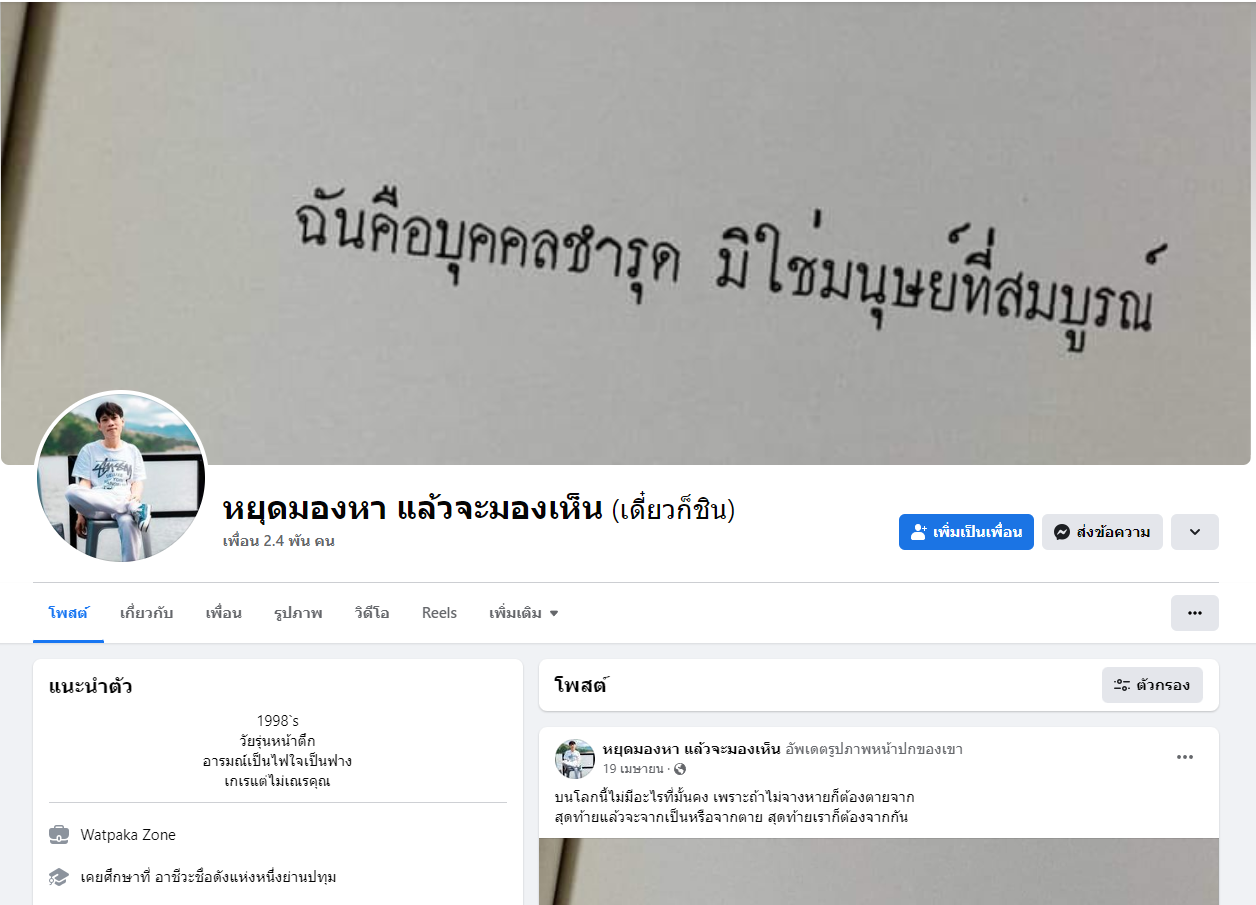Switch to the เกี่ยวกับ tab
Screen dimensions: 1256x905
[146, 613]
